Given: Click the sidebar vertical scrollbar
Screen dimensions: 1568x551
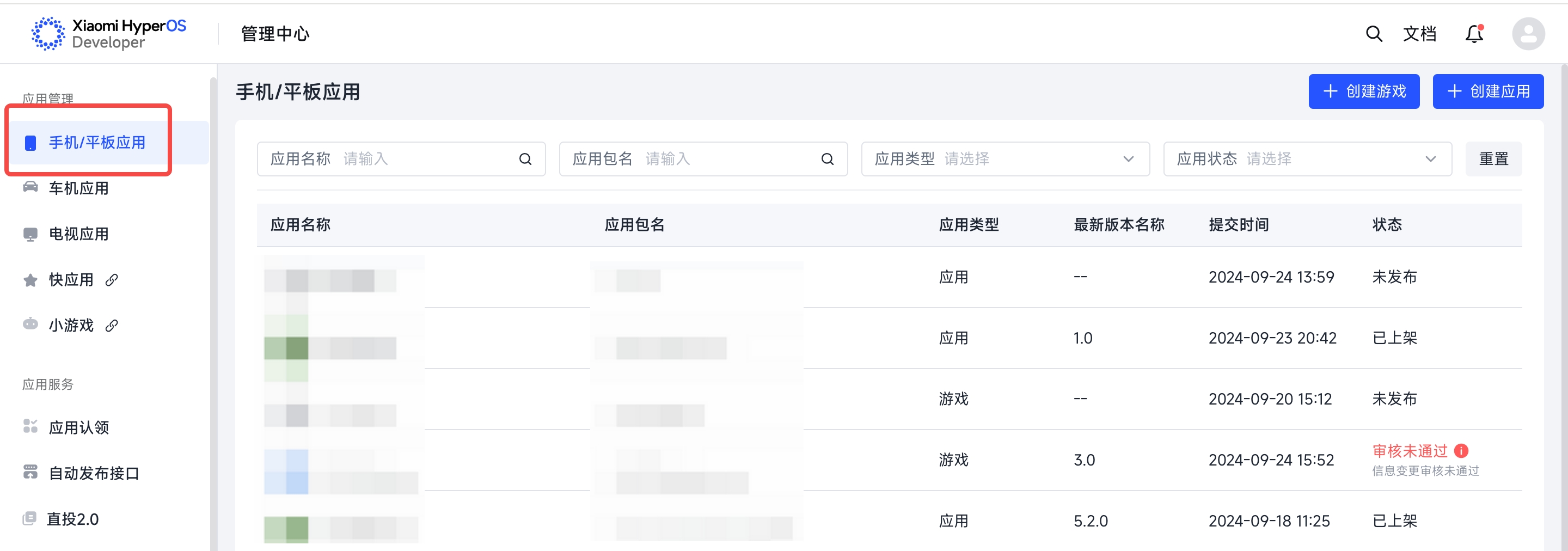Looking at the screenshot, I should (x=213, y=314).
